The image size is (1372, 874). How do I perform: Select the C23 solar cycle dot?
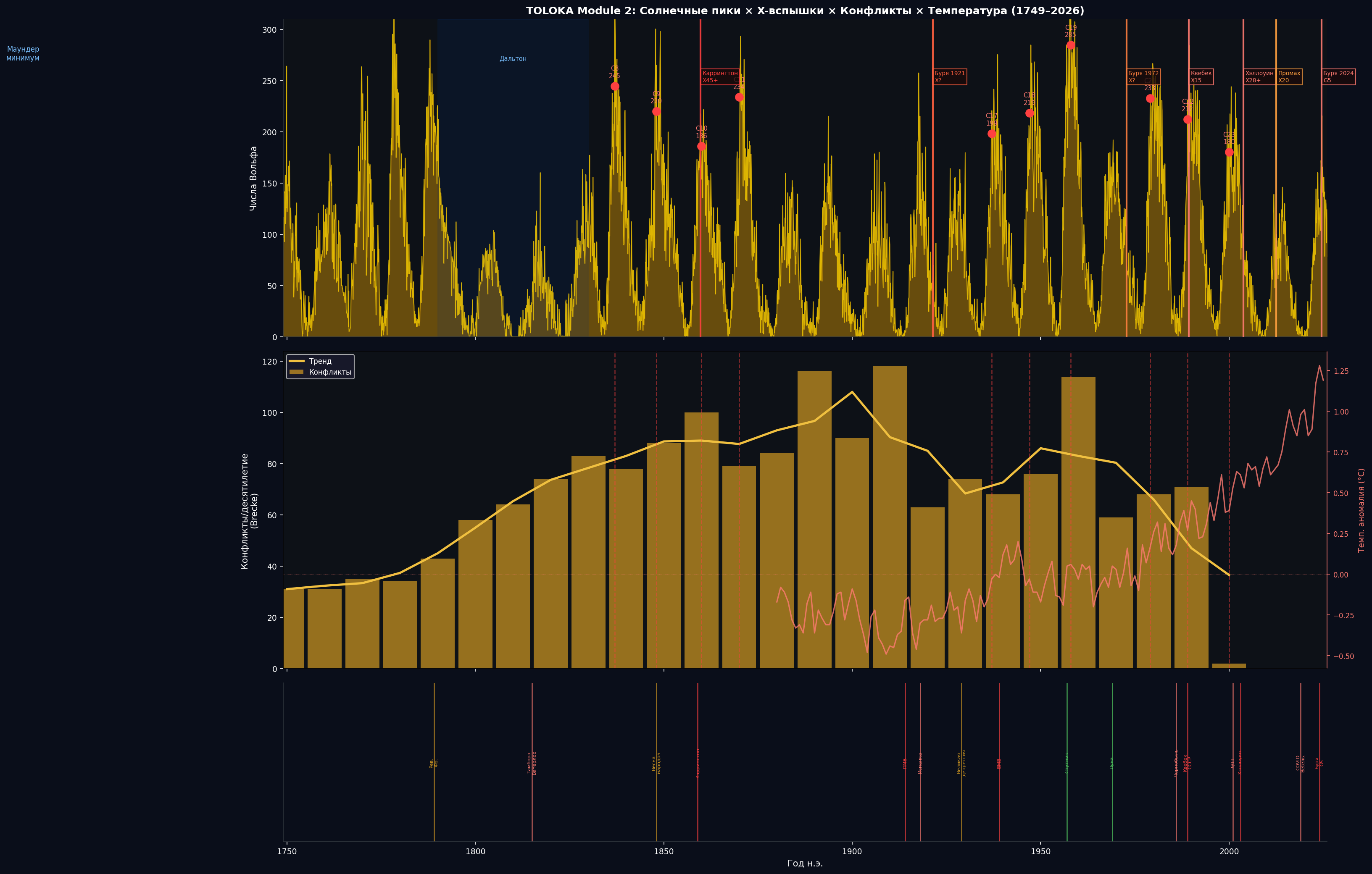point(1229,152)
